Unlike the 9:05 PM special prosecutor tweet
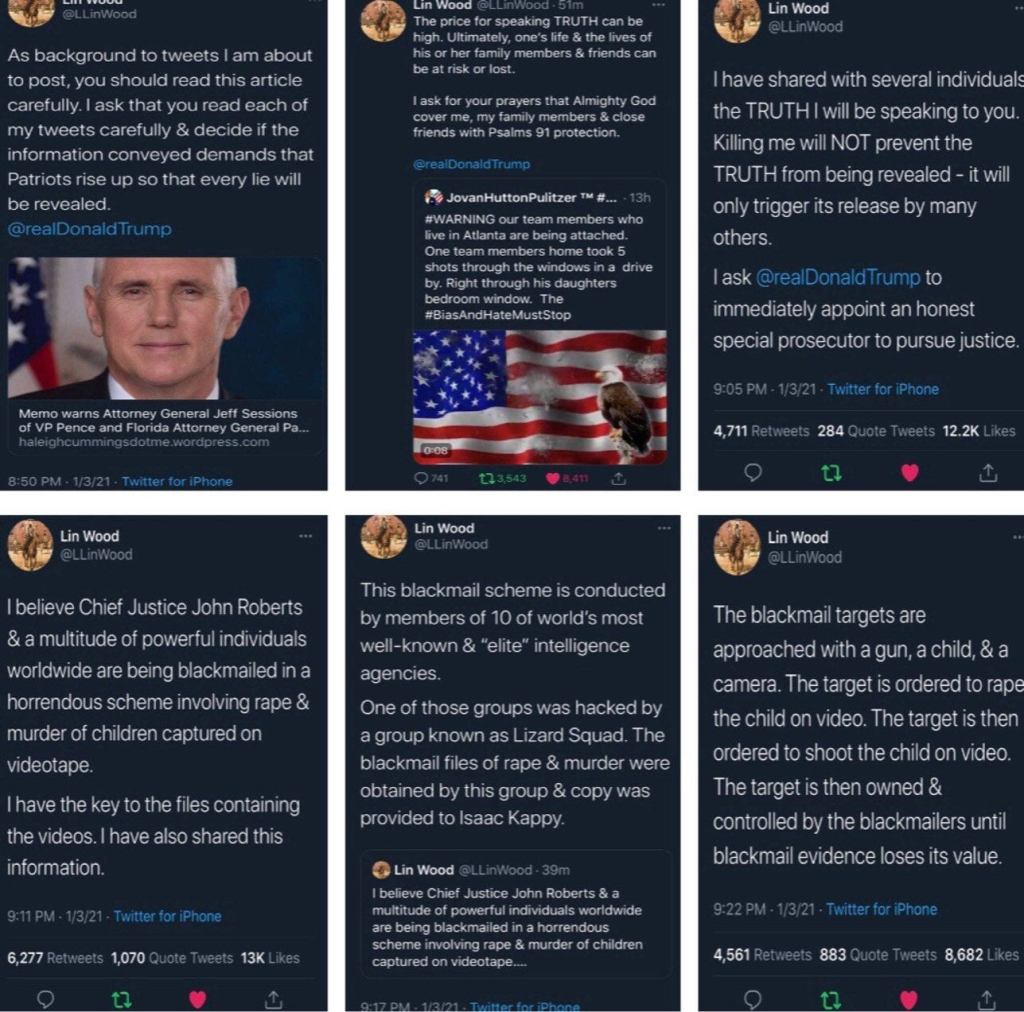 coord(910,472)
